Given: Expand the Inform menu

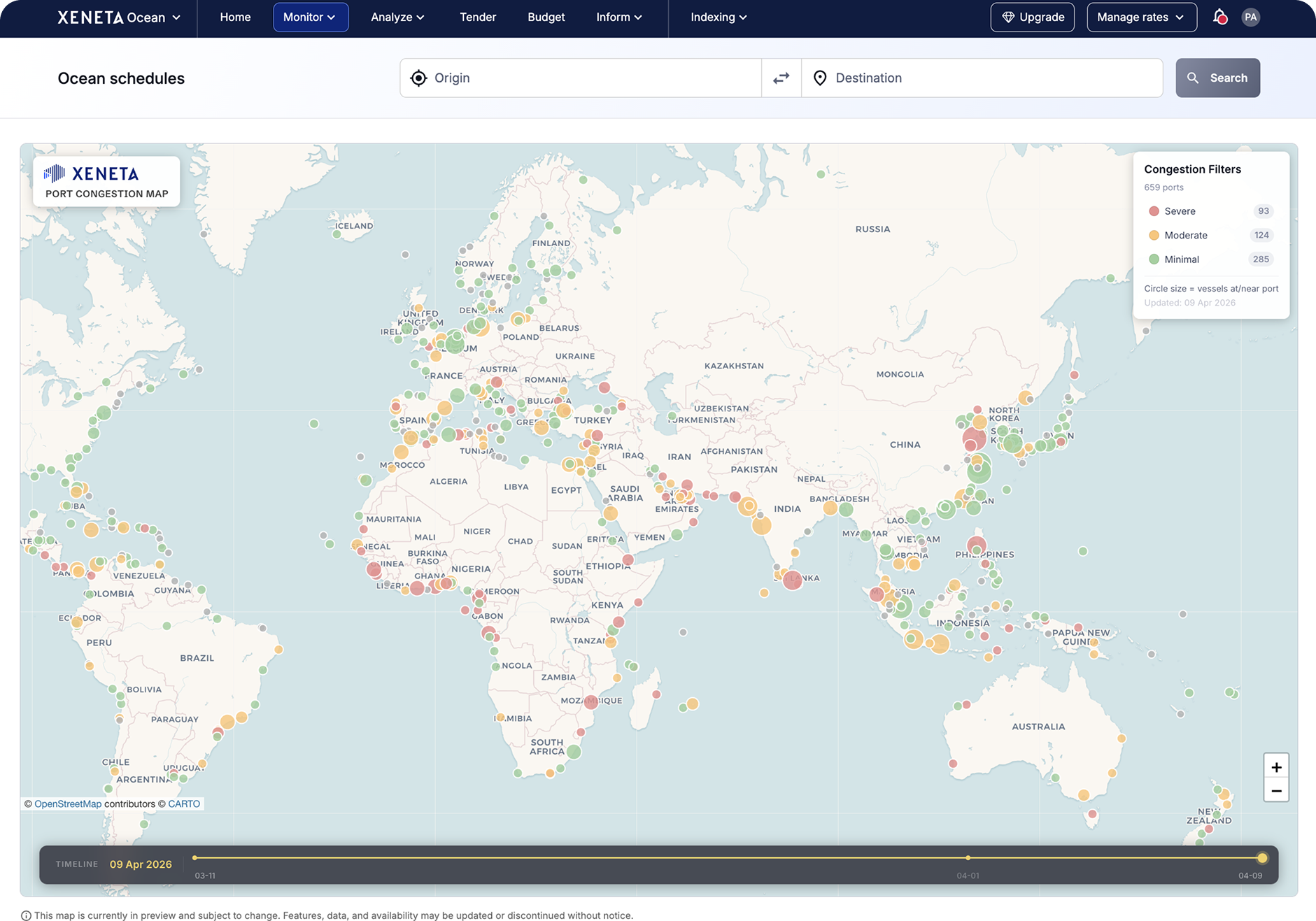Looking at the screenshot, I should click(x=618, y=17).
